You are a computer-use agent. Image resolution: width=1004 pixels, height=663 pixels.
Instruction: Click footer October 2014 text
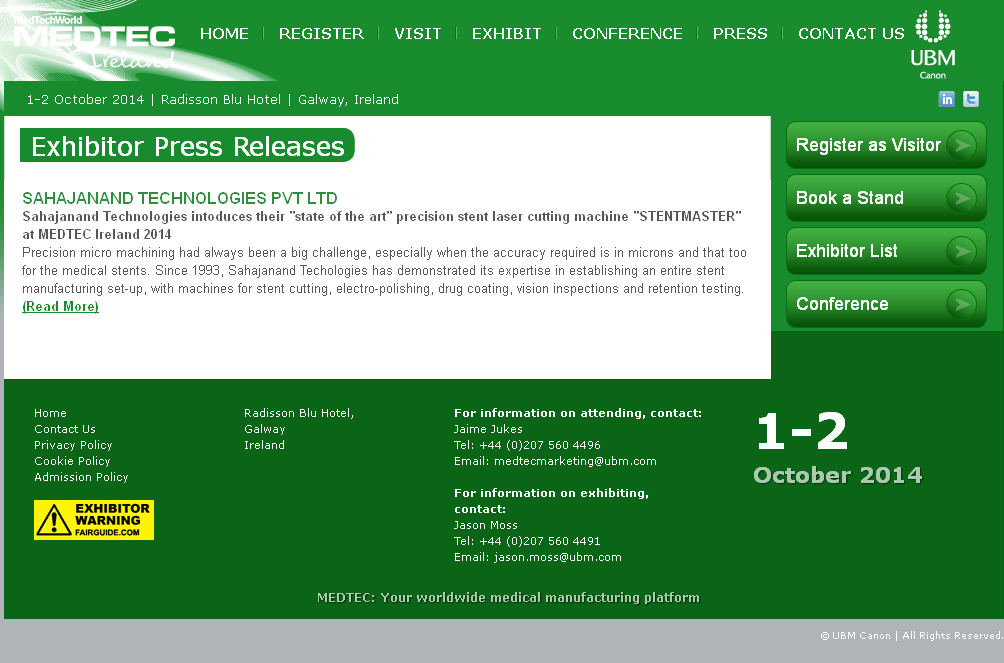pos(838,475)
